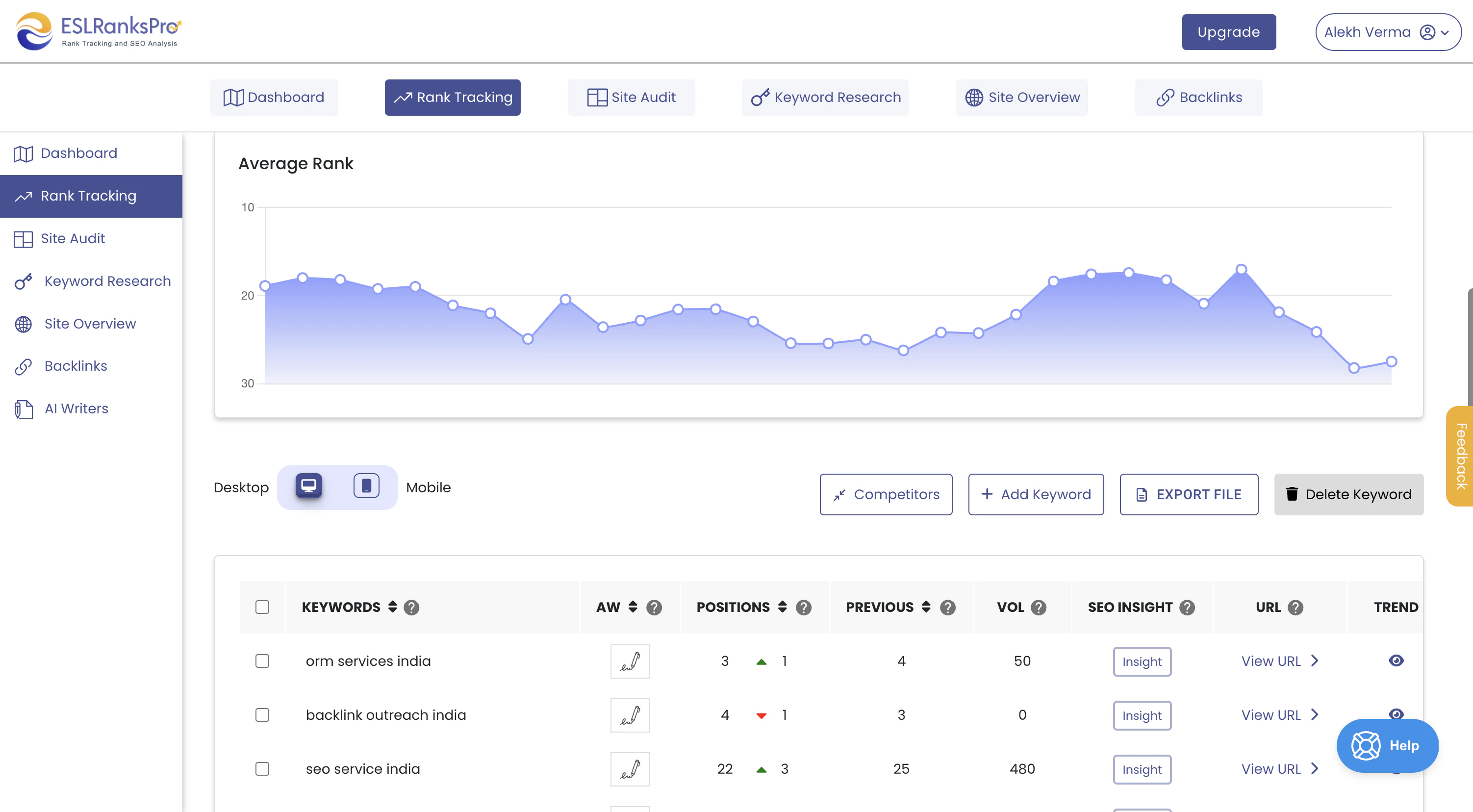1473x812 pixels.
Task: Open the Alekh Verma account dropdown
Action: pyautogui.click(x=1387, y=32)
